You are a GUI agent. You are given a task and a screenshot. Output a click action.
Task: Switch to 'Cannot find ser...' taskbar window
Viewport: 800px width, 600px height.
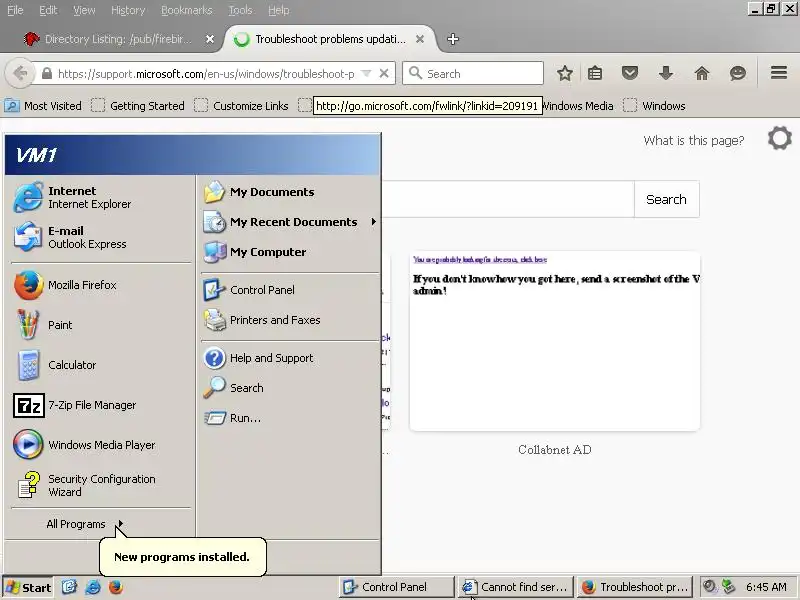coord(516,587)
